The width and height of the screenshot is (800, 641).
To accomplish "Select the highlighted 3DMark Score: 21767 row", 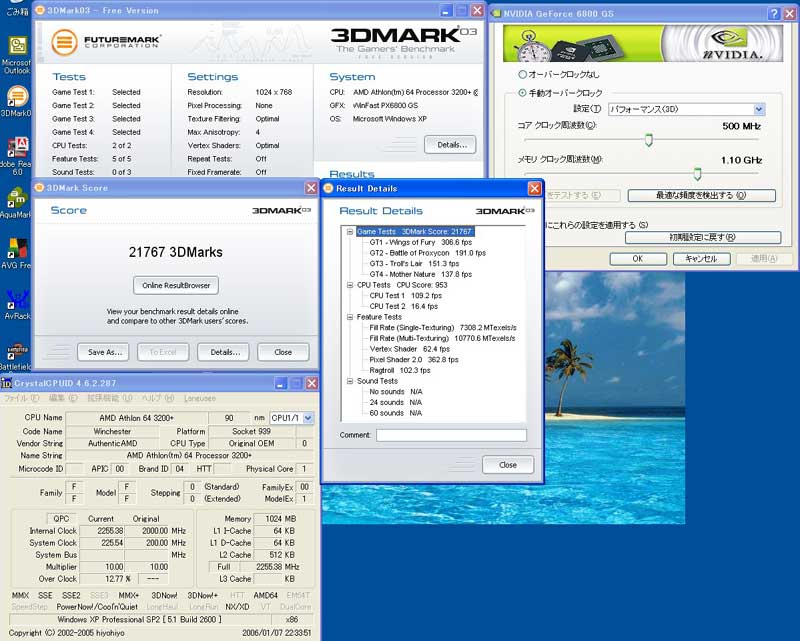I will pyautogui.click(x=415, y=232).
